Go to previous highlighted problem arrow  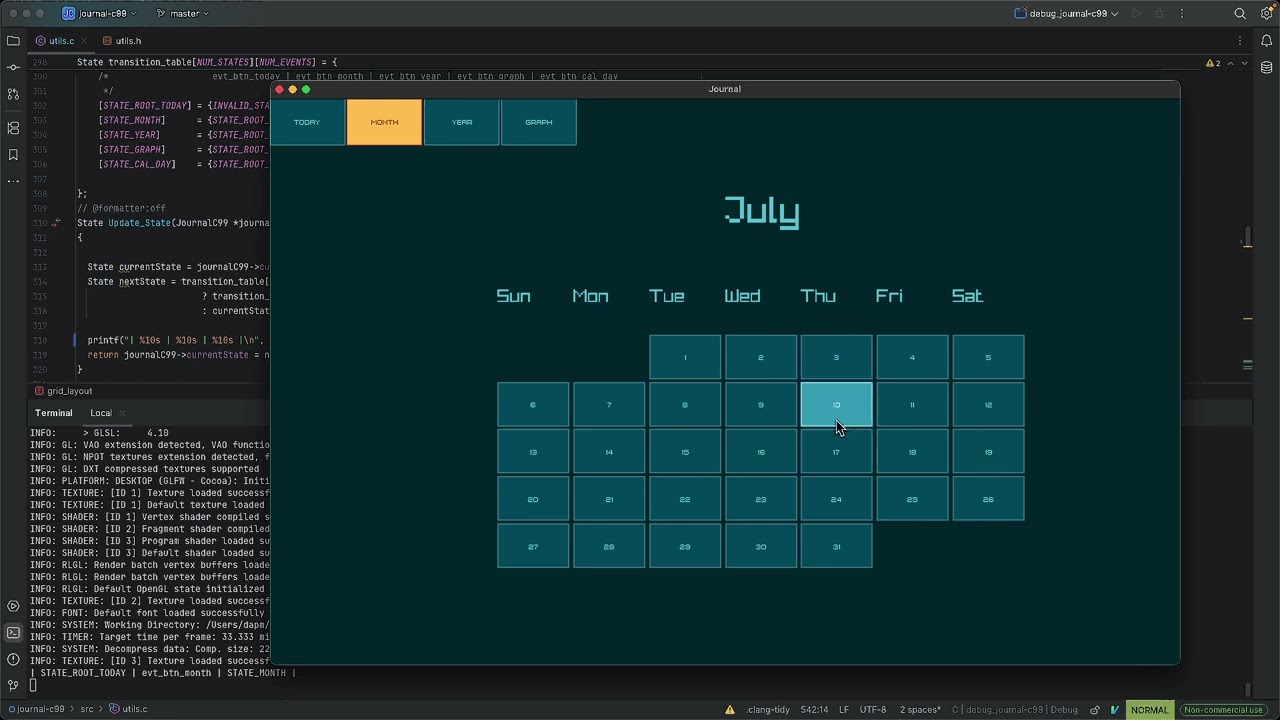click(x=1230, y=63)
